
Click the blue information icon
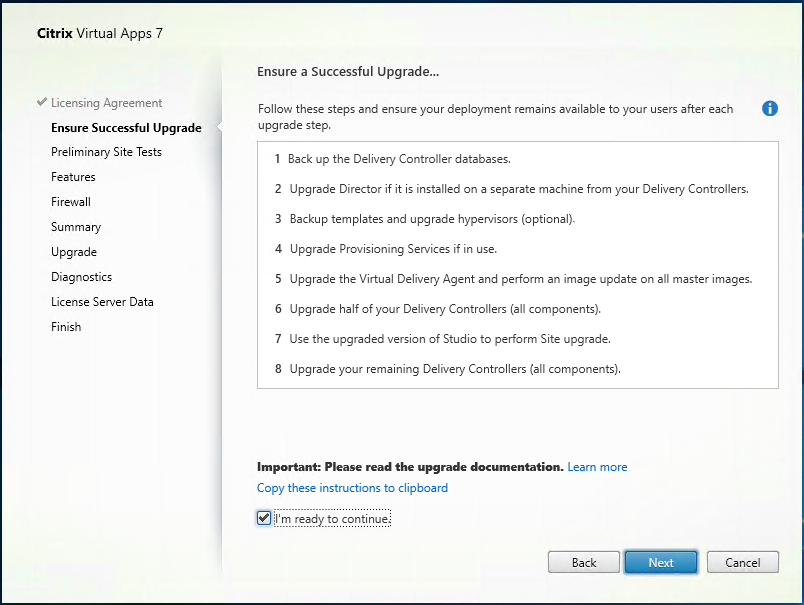[x=770, y=109]
